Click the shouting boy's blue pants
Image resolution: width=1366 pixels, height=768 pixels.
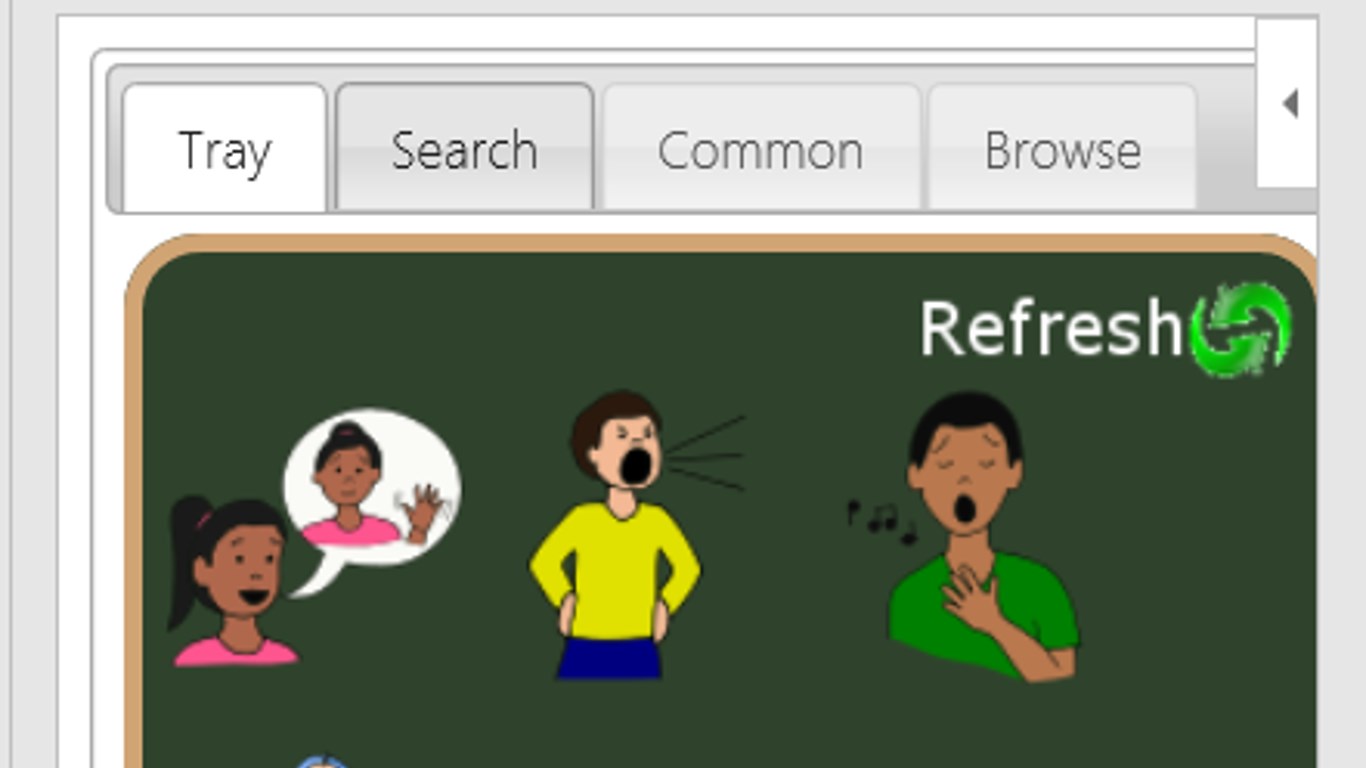click(x=609, y=658)
